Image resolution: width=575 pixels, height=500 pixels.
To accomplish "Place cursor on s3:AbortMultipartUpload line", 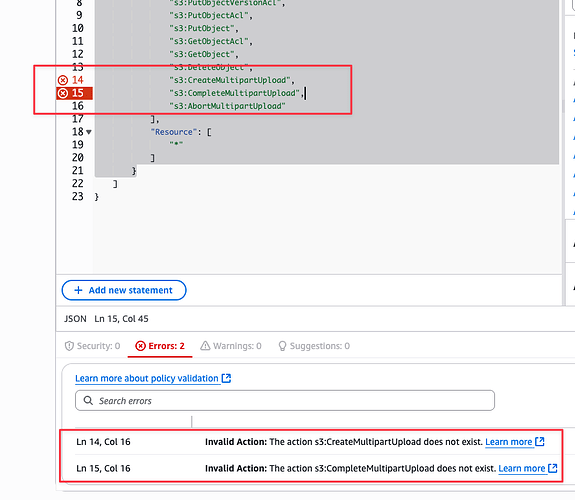I will click(227, 106).
